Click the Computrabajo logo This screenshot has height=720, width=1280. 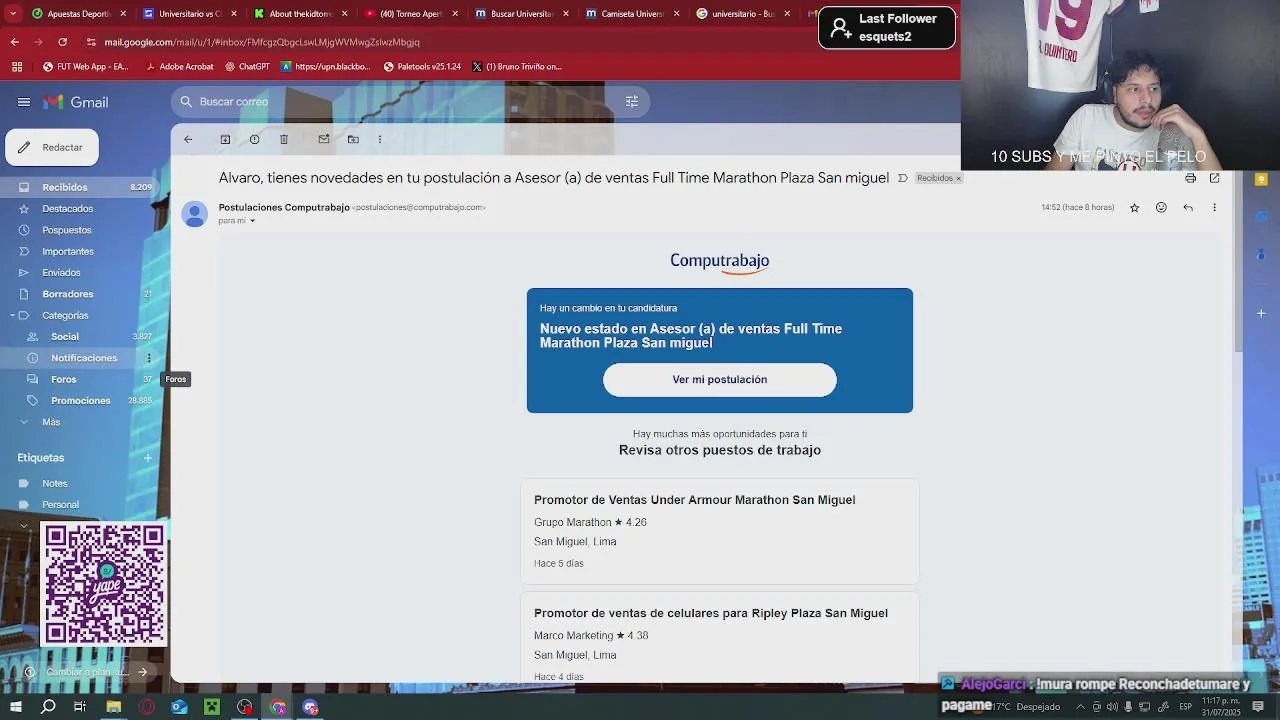click(x=720, y=261)
